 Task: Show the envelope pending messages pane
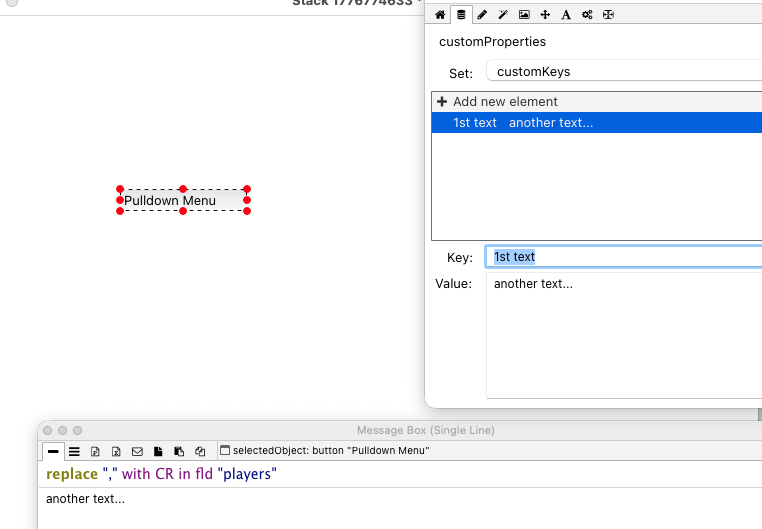[x=137, y=451]
